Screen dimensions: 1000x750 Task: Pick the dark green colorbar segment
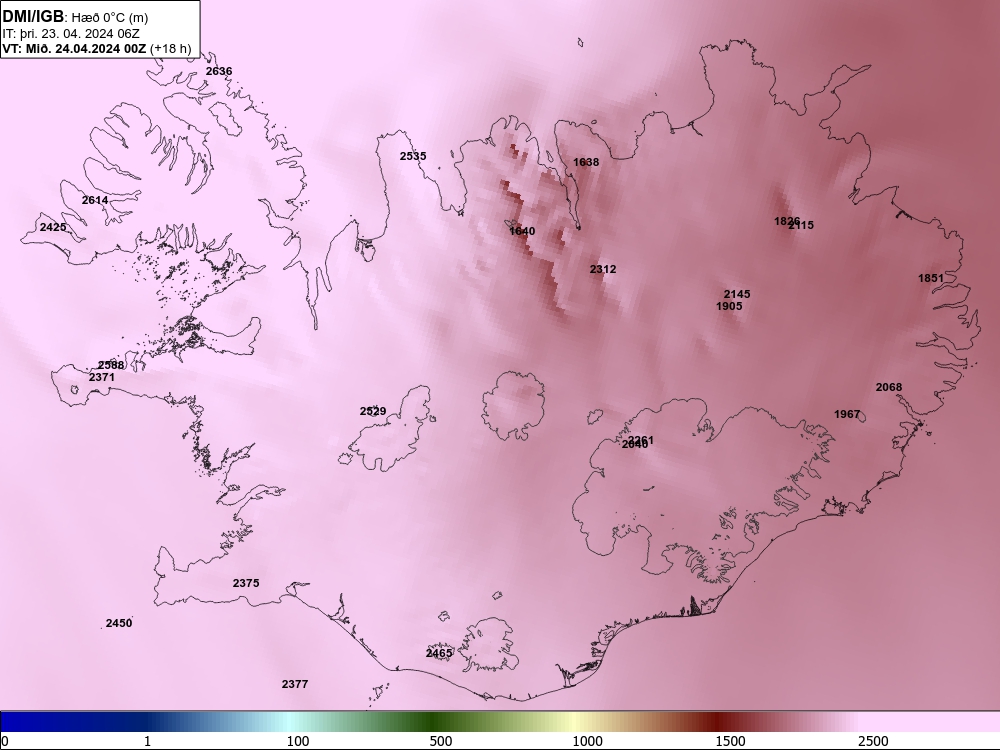pos(434,722)
